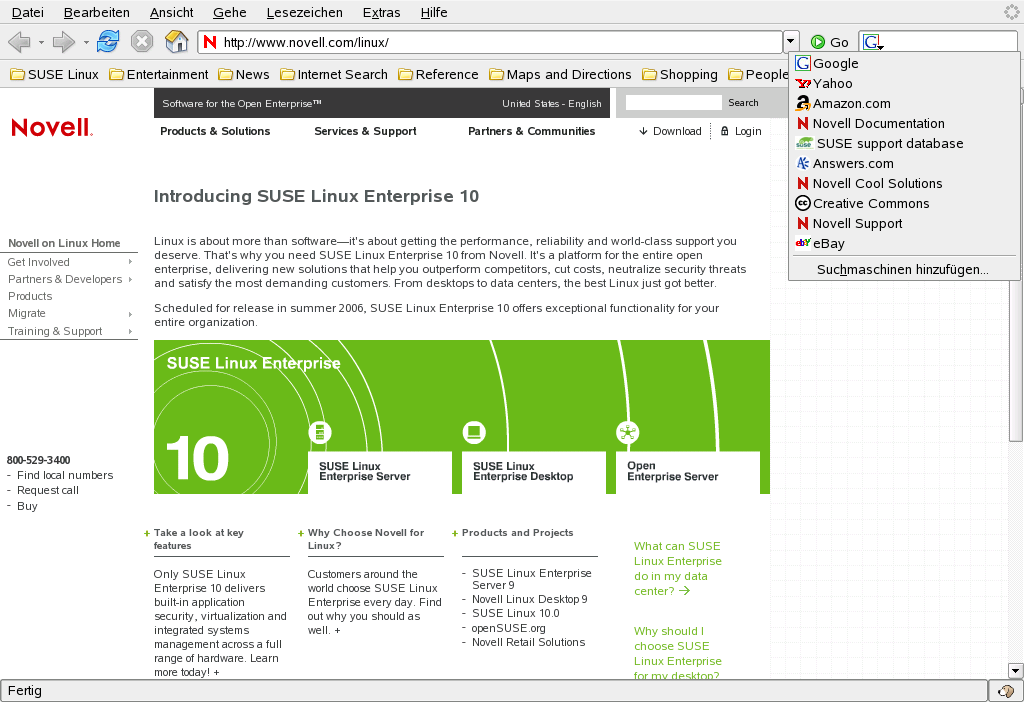Open the Datei menu
This screenshot has height=702, width=1024.
pos(28,12)
